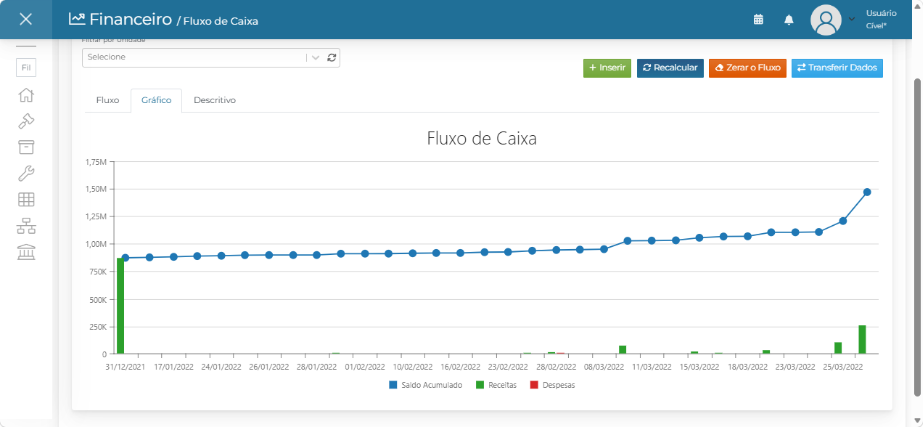Click the Financeiro chart-line icon
The height and width of the screenshot is (427, 924).
tap(77, 19)
